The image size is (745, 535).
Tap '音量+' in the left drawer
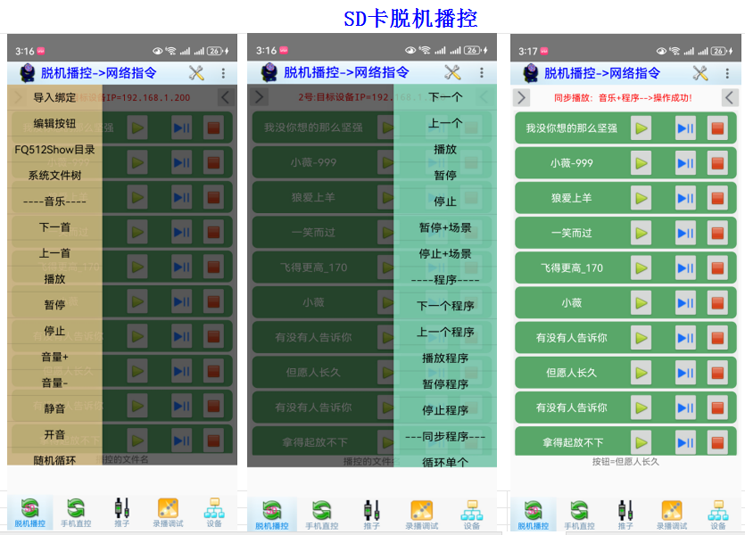[x=55, y=357]
